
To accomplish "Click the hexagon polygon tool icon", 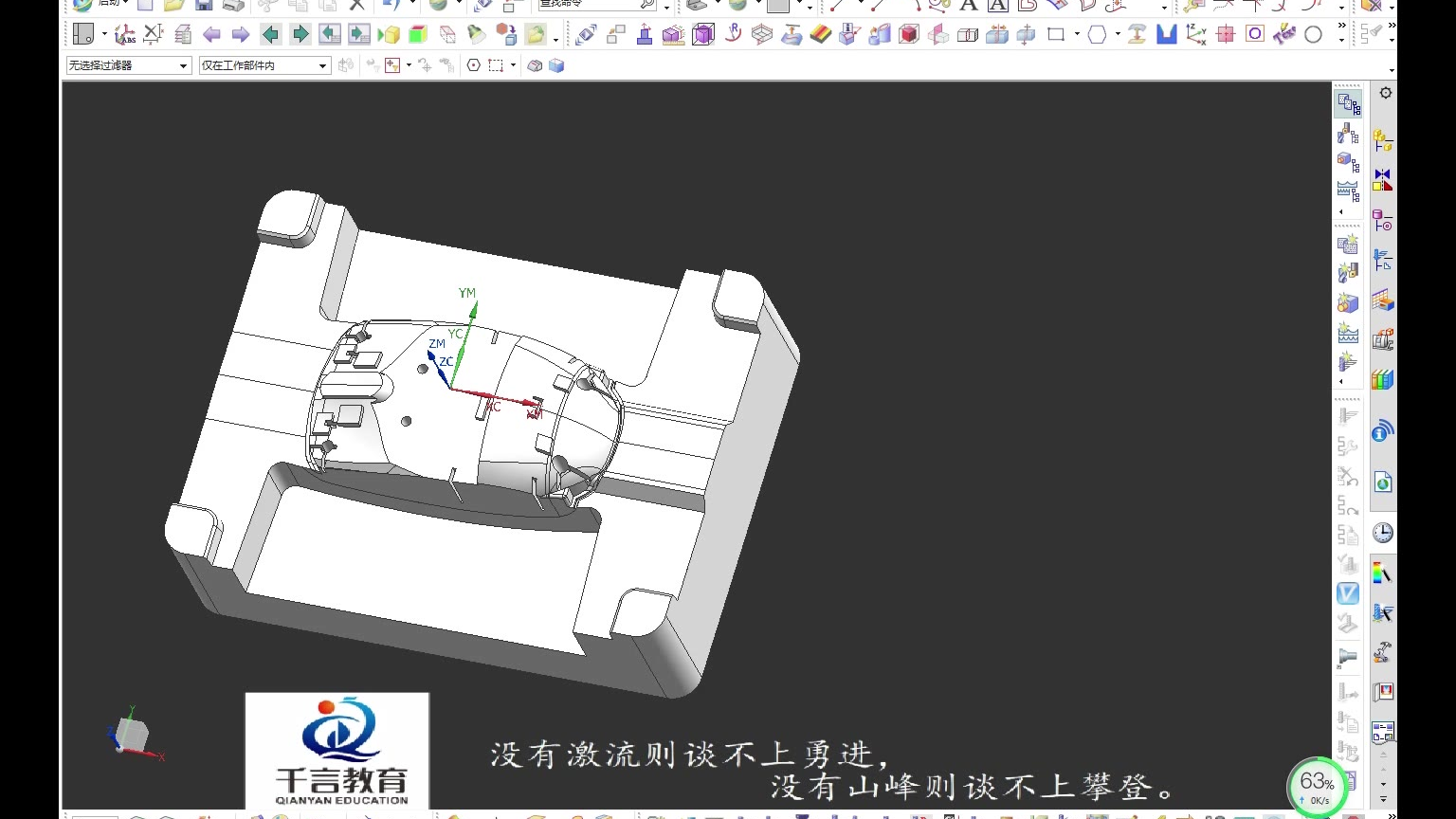I will [1097, 35].
